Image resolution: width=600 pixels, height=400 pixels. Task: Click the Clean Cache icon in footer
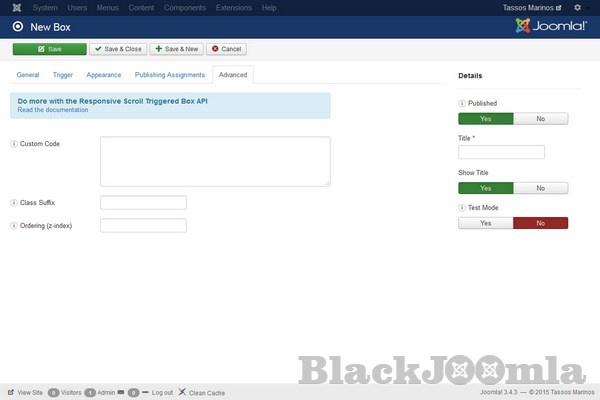182,392
